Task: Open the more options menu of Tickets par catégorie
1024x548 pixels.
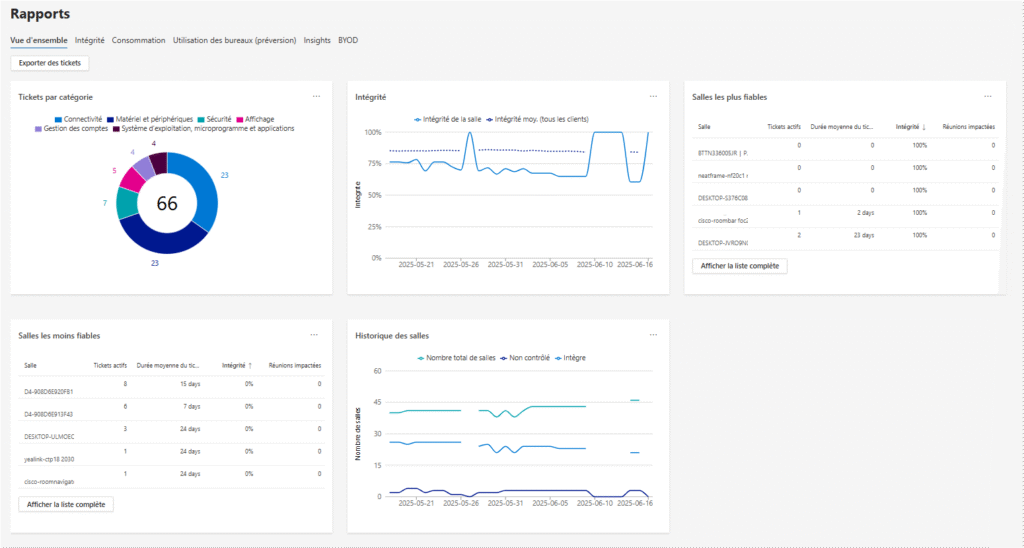Action: [316, 97]
